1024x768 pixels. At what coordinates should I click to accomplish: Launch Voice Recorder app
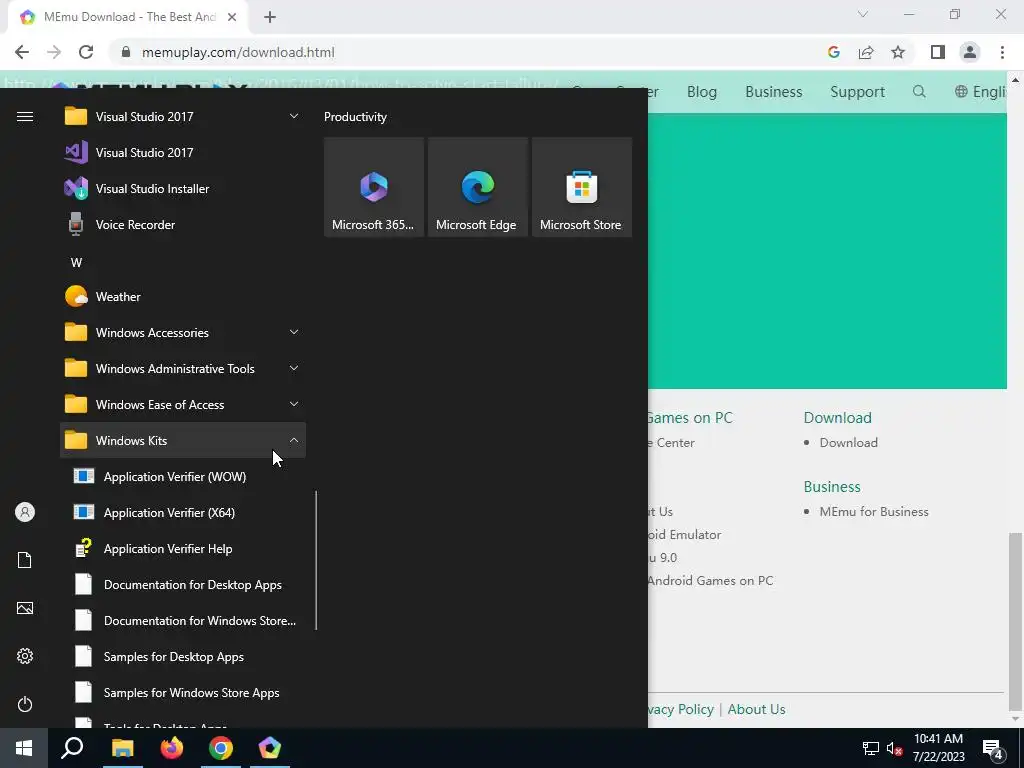click(183, 225)
